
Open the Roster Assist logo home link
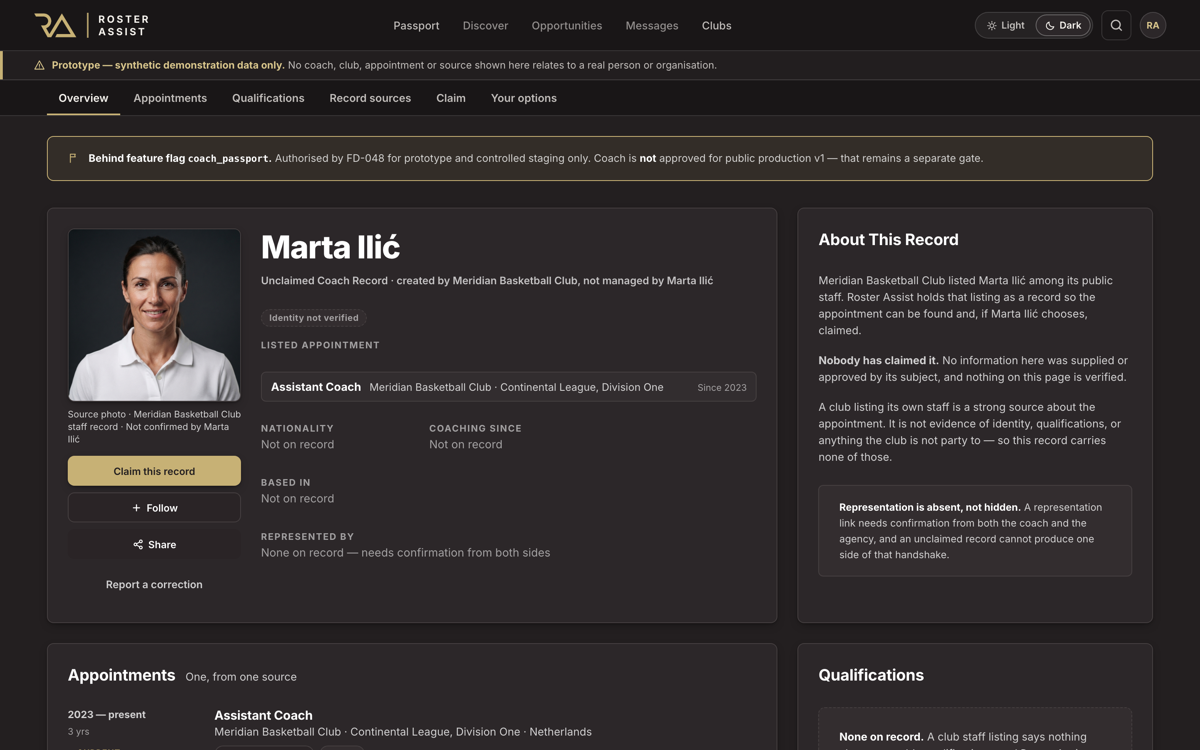coord(91,25)
